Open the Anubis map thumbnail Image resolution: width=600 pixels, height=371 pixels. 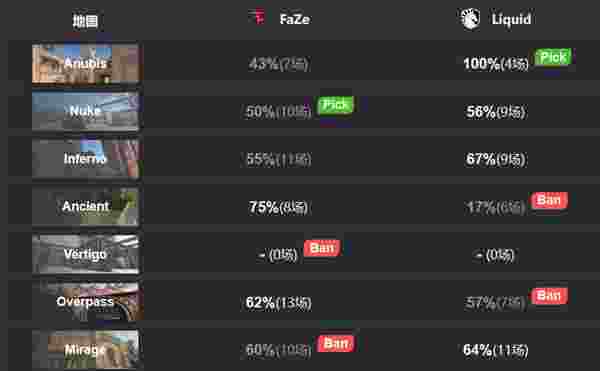coord(88,63)
